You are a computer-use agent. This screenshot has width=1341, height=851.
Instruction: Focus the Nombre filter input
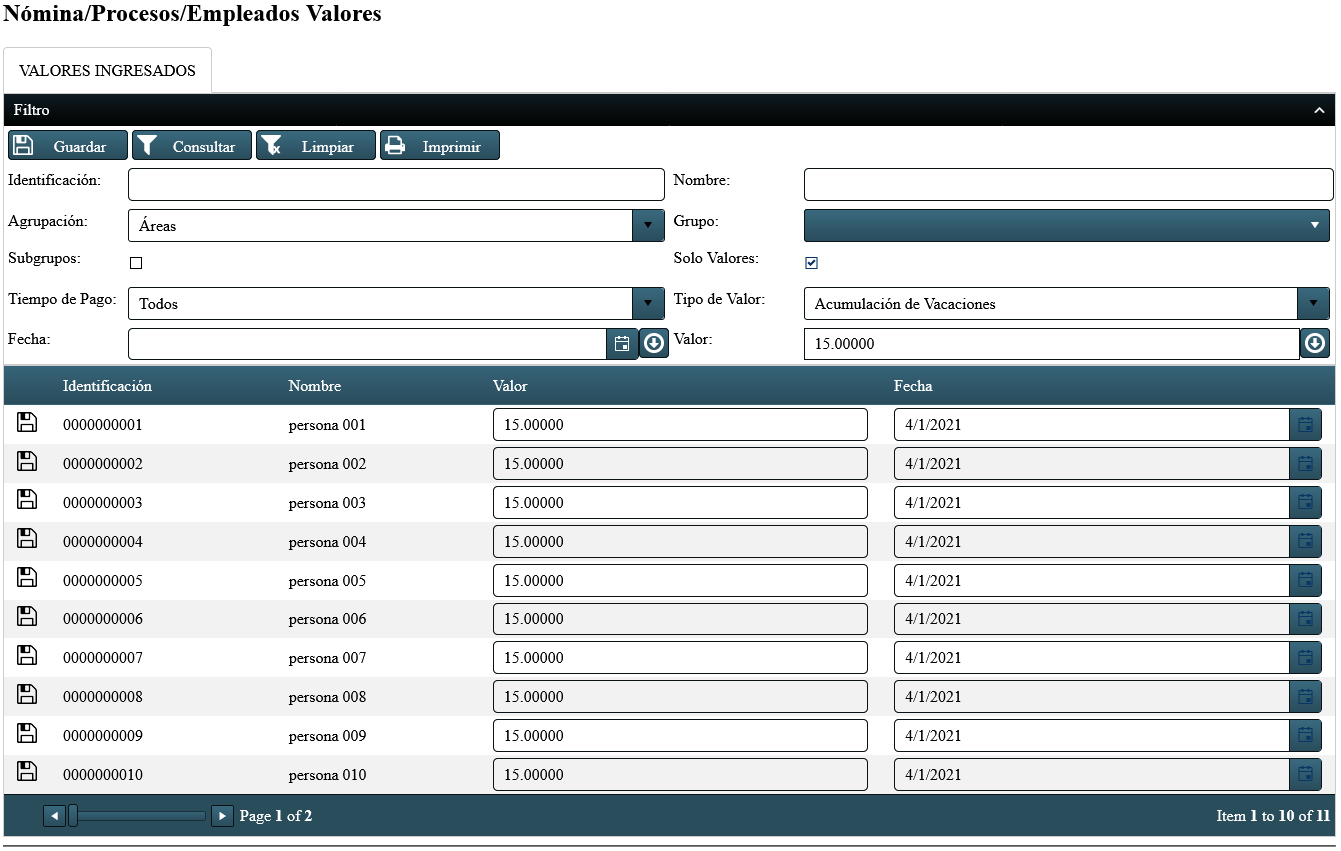(1069, 185)
